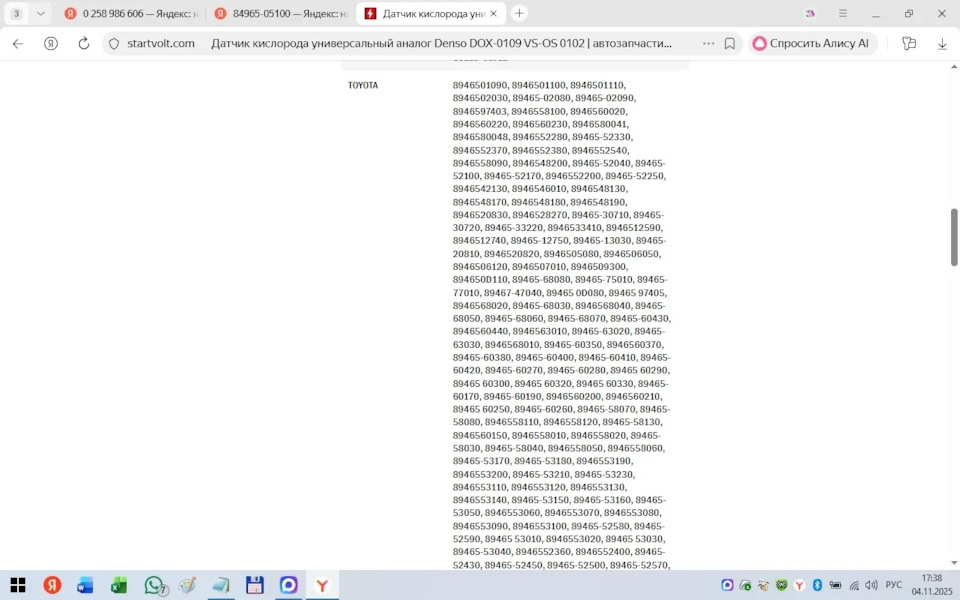Open the browser hamburger menu
The height and width of the screenshot is (600, 960).
pyautogui.click(x=843, y=13)
